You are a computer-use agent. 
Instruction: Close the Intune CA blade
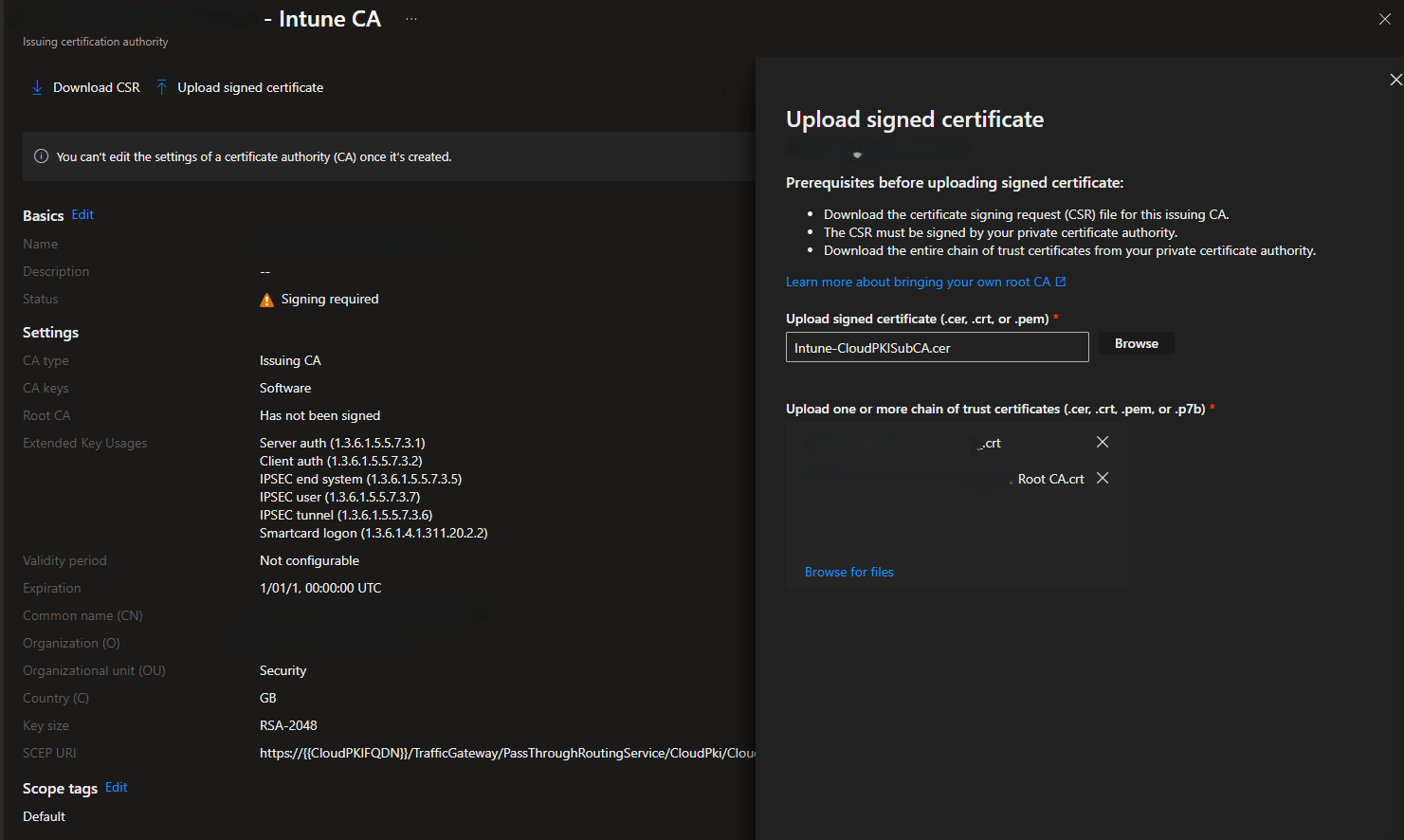[1384, 19]
